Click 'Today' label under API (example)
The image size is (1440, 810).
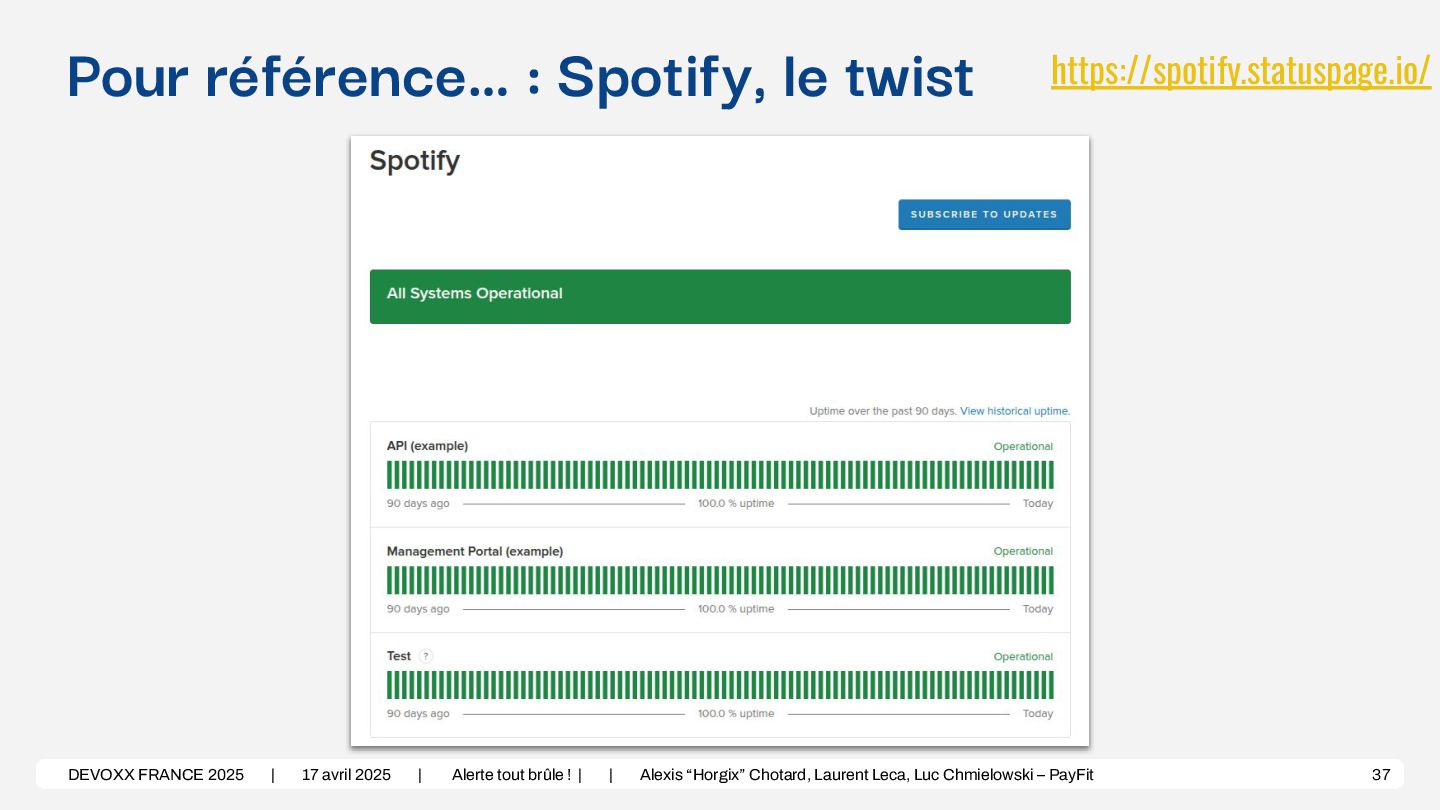click(1038, 503)
